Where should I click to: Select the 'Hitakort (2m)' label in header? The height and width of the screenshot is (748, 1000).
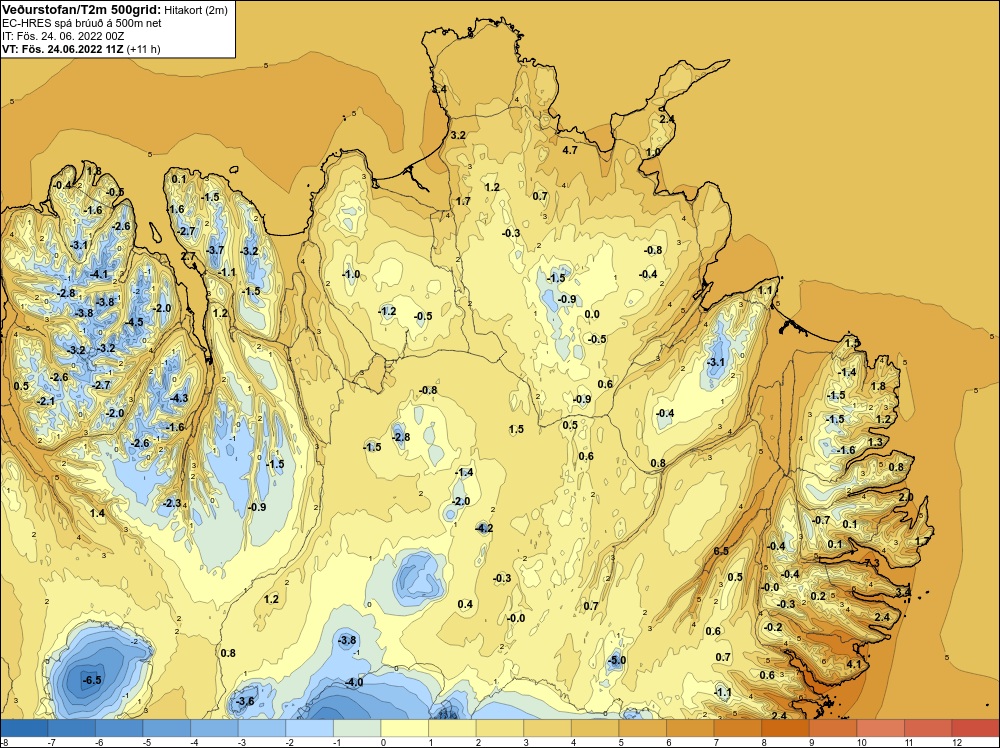(x=195, y=10)
